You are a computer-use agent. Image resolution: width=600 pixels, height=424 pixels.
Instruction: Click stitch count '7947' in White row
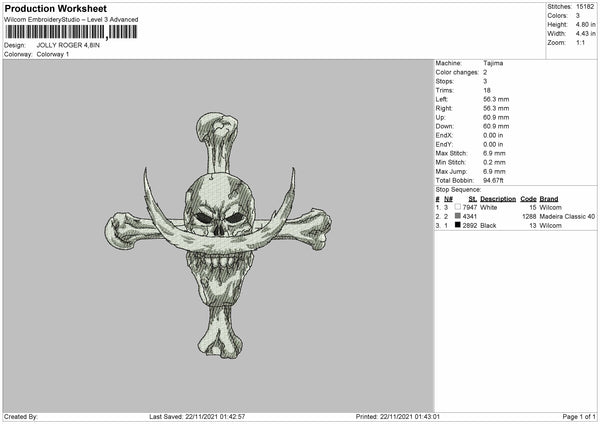coord(470,207)
